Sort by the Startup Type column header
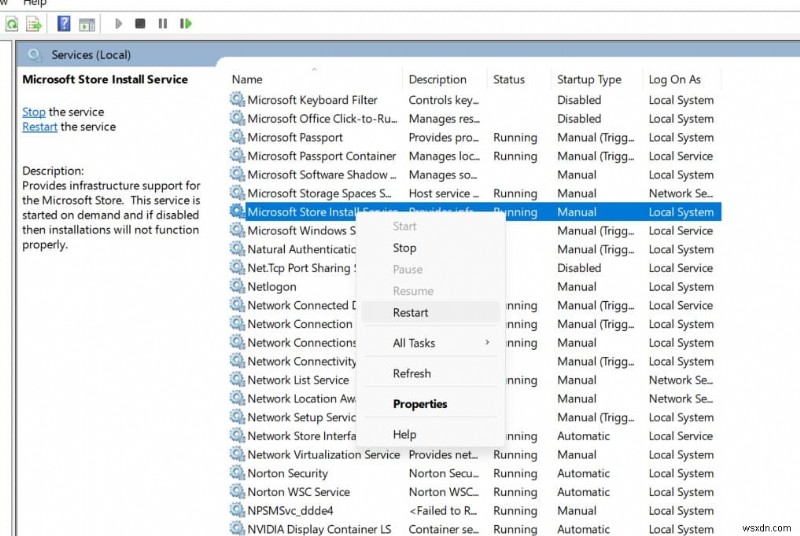Screen dimensions: 800x536 tap(589, 80)
